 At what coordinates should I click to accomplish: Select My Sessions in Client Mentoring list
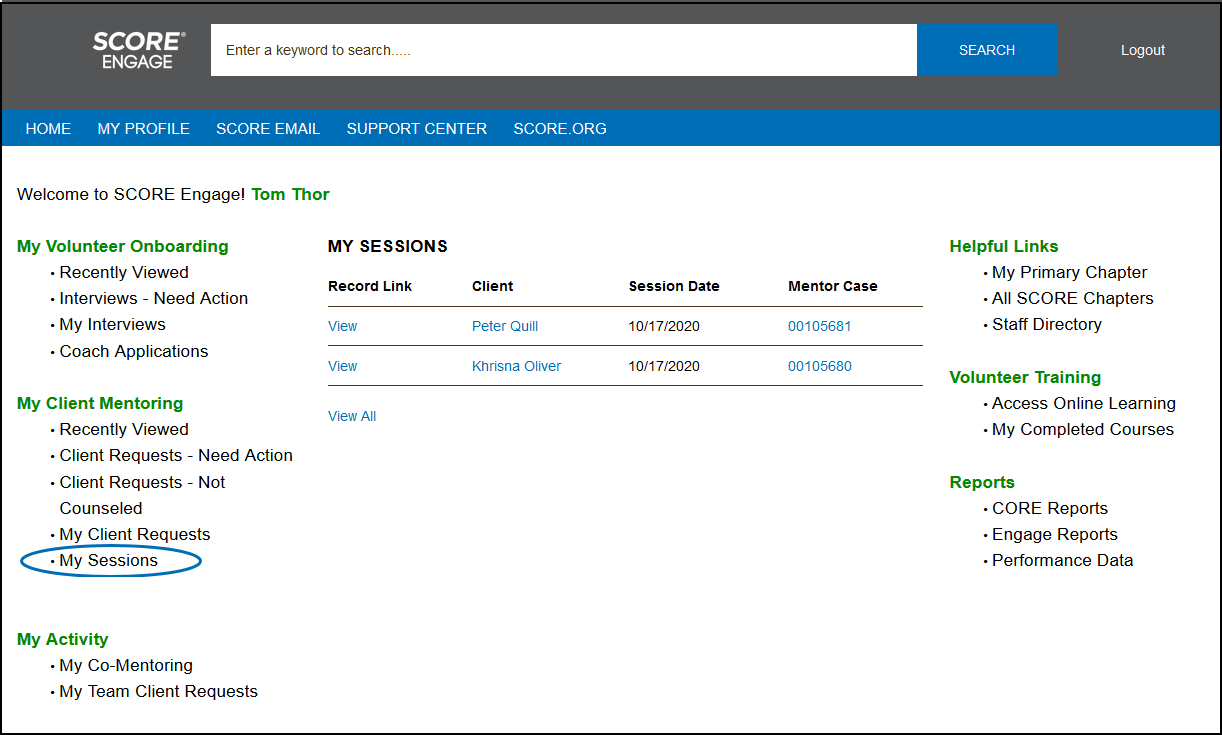pyautogui.click(x=108, y=561)
